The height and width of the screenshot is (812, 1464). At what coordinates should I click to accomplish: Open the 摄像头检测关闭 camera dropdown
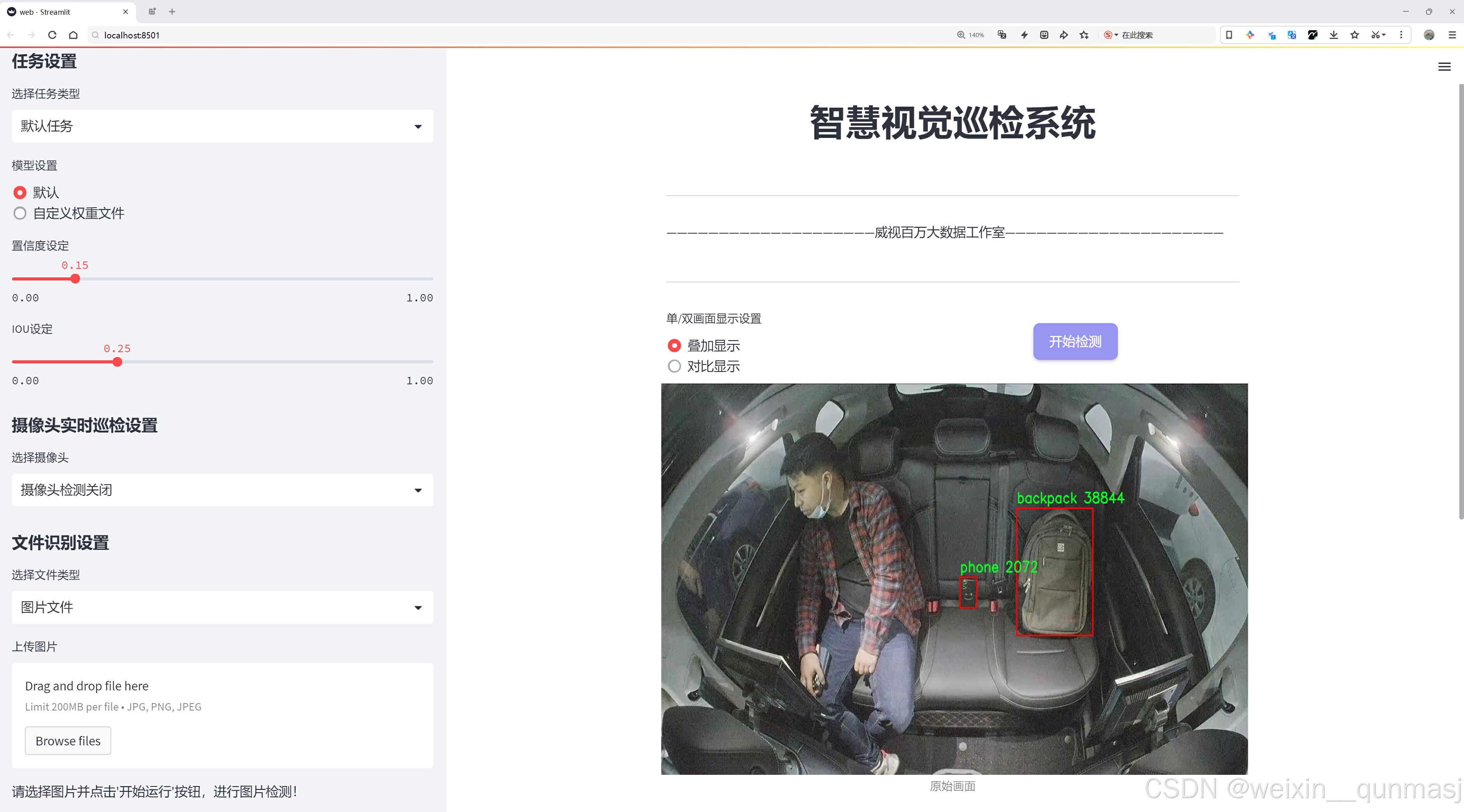(222, 490)
